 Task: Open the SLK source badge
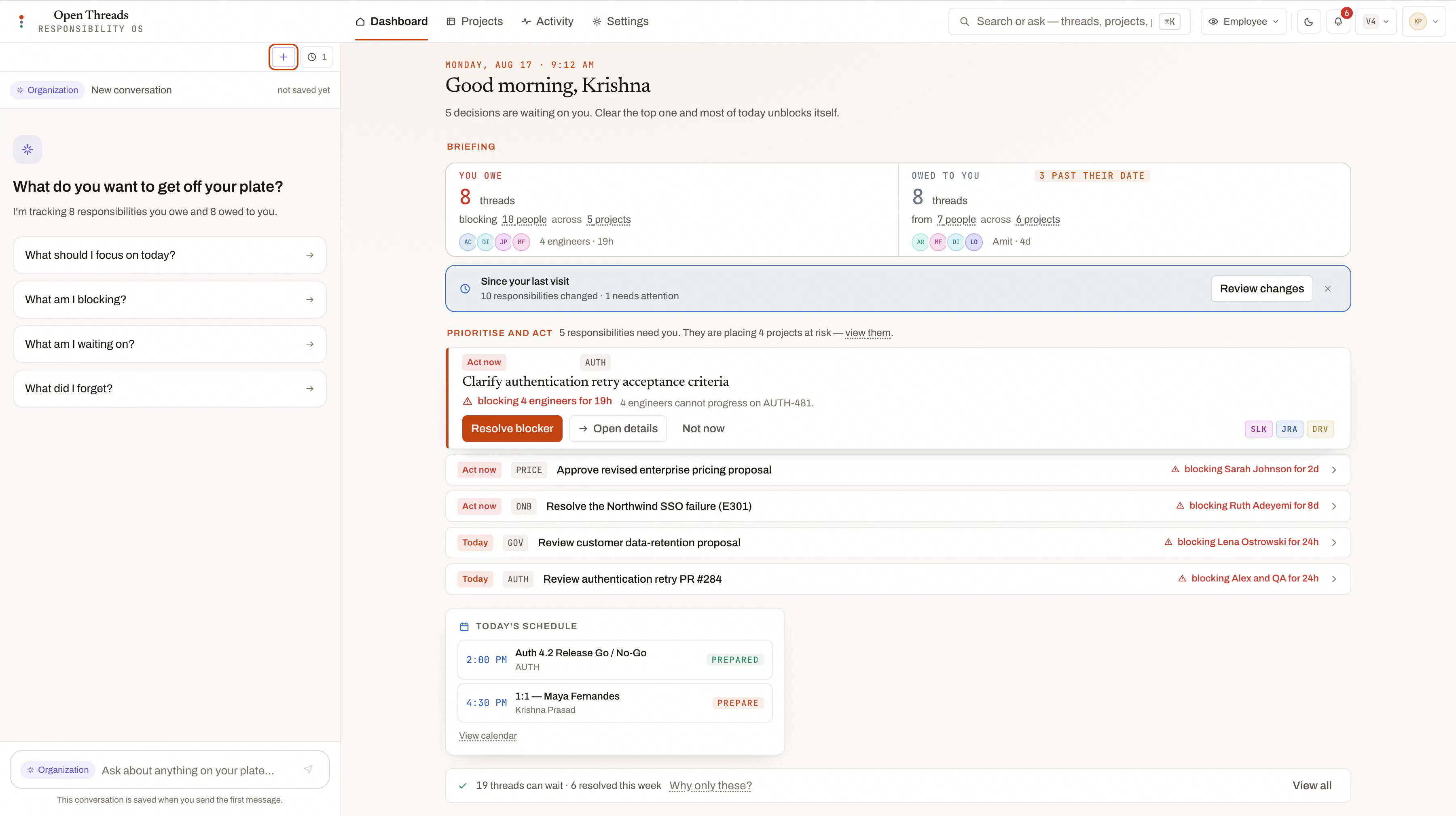click(1258, 429)
